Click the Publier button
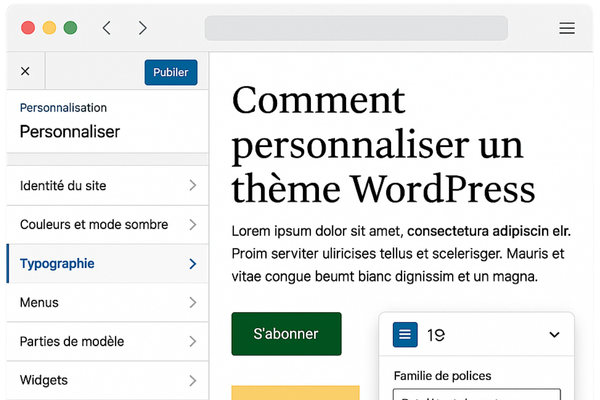Viewport: 600px width, 400px height. pyautogui.click(x=171, y=72)
